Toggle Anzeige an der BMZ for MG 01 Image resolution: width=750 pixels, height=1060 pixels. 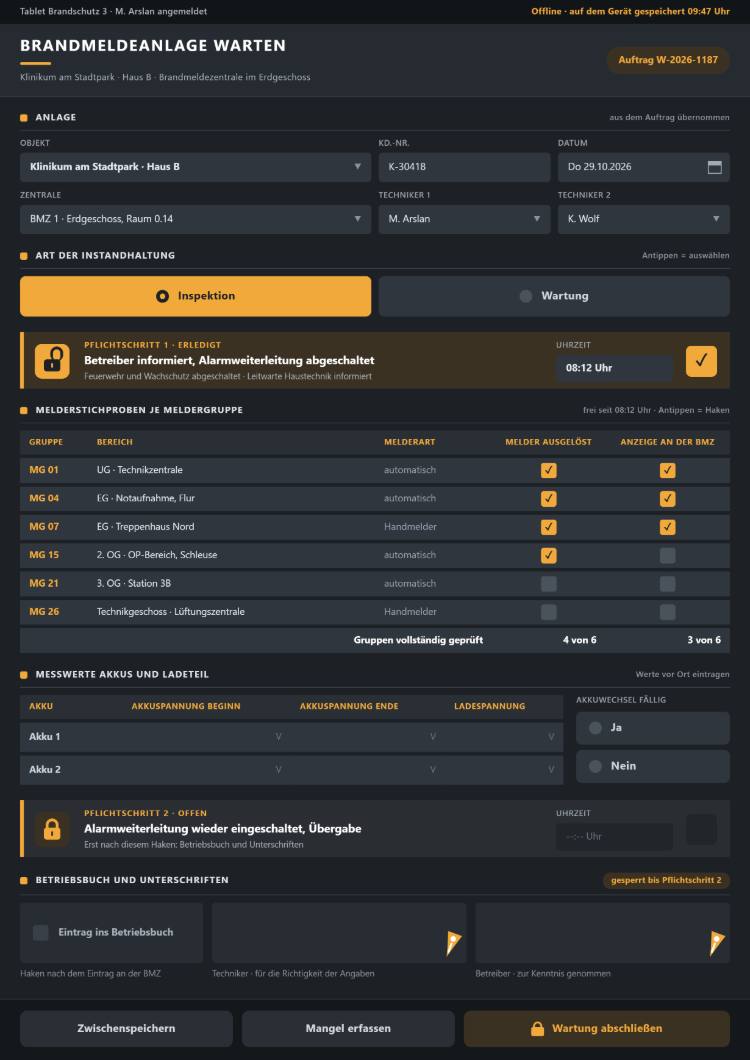tap(667, 471)
